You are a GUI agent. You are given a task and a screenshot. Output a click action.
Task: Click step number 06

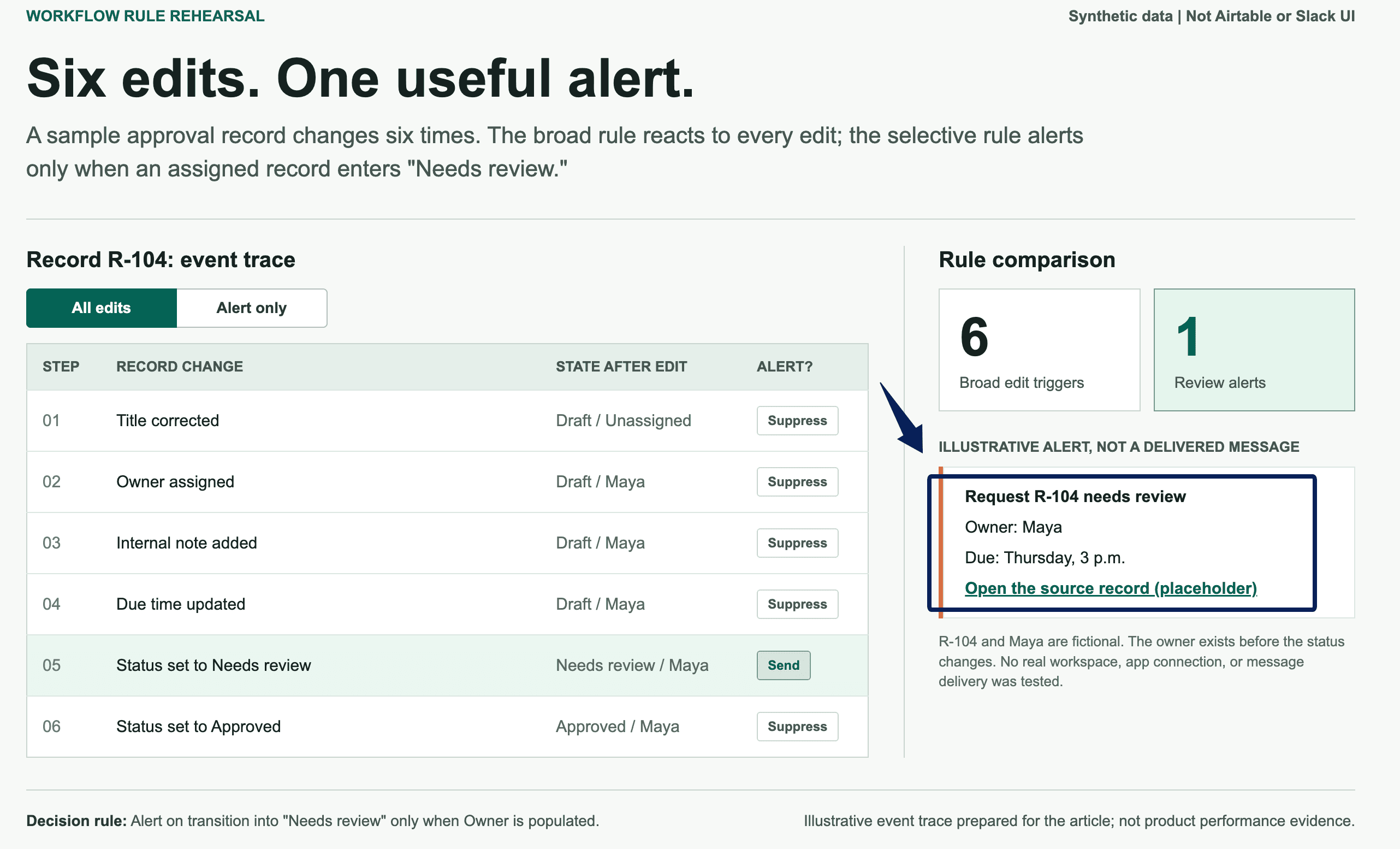(x=51, y=726)
